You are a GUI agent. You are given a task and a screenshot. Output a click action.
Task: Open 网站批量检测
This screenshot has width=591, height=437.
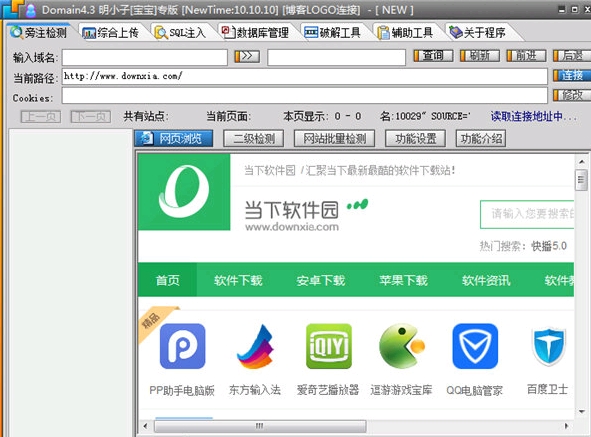click(334, 138)
